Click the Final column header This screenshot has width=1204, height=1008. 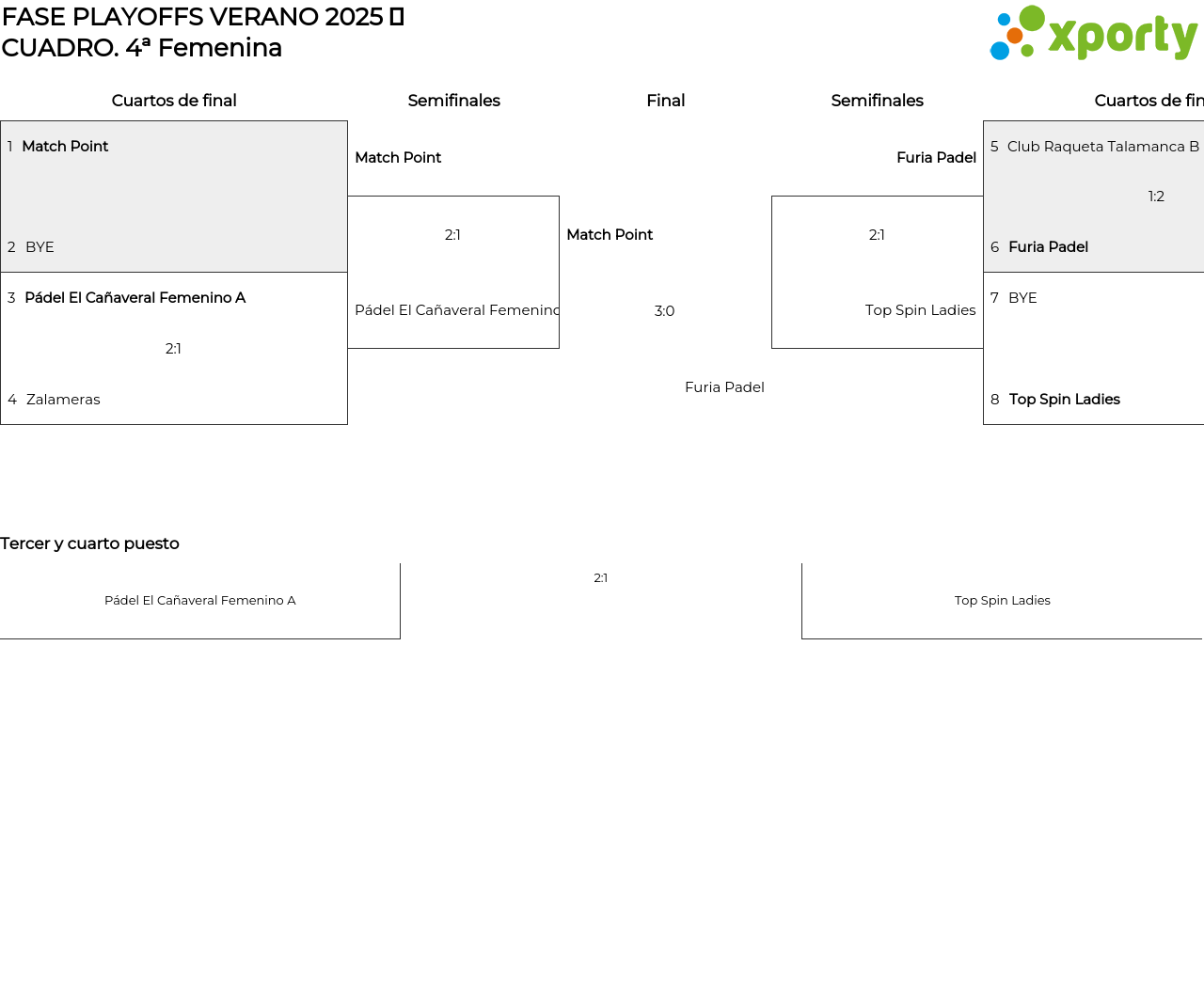[x=665, y=101]
